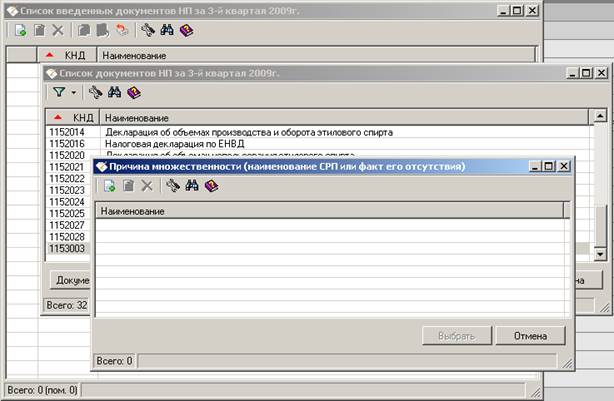Click the Отмена button
The width and height of the screenshot is (614, 401).
pos(530,336)
